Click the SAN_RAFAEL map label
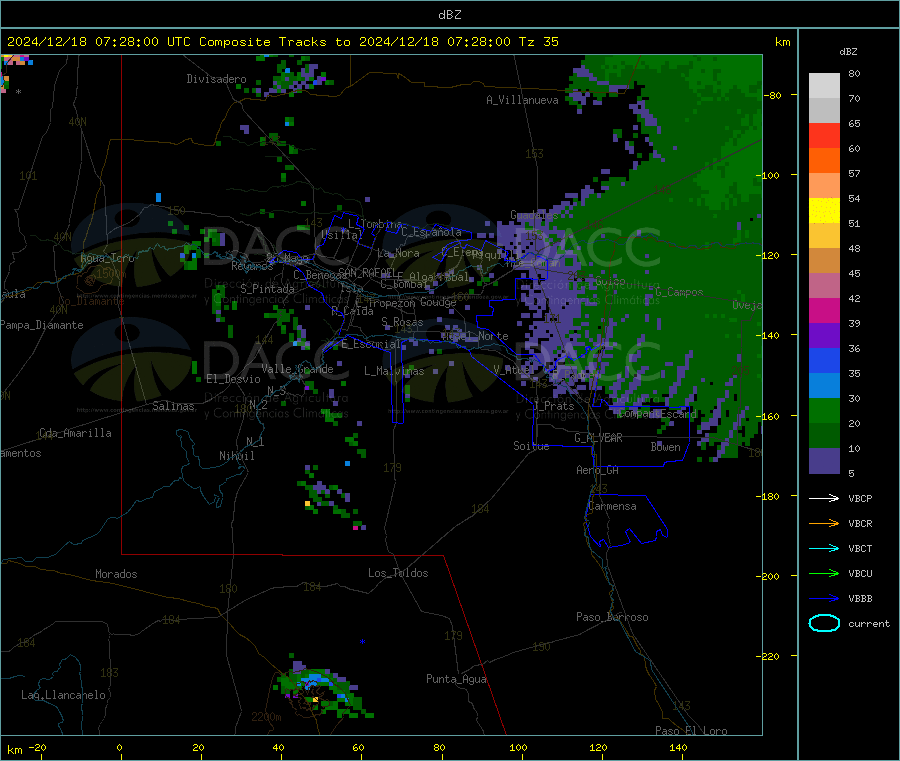900x761 pixels. pos(367,272)
